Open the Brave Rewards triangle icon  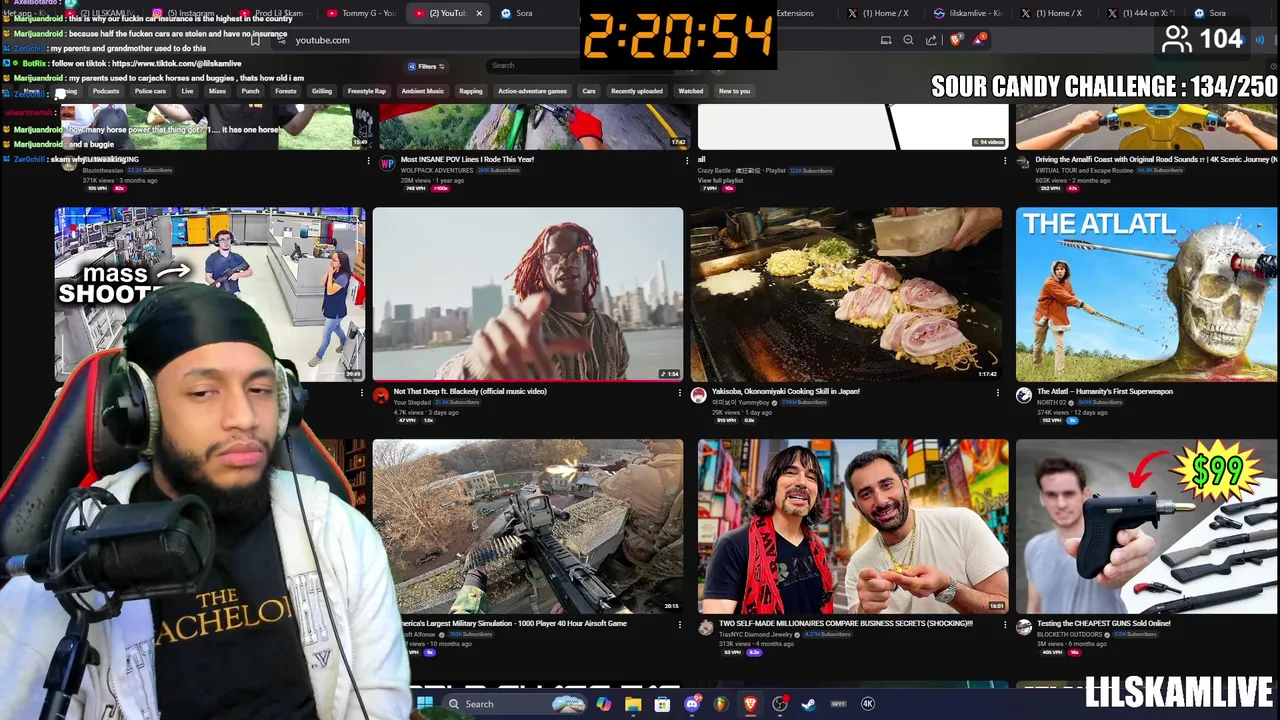pyautogui.click(x=979, y=40)
